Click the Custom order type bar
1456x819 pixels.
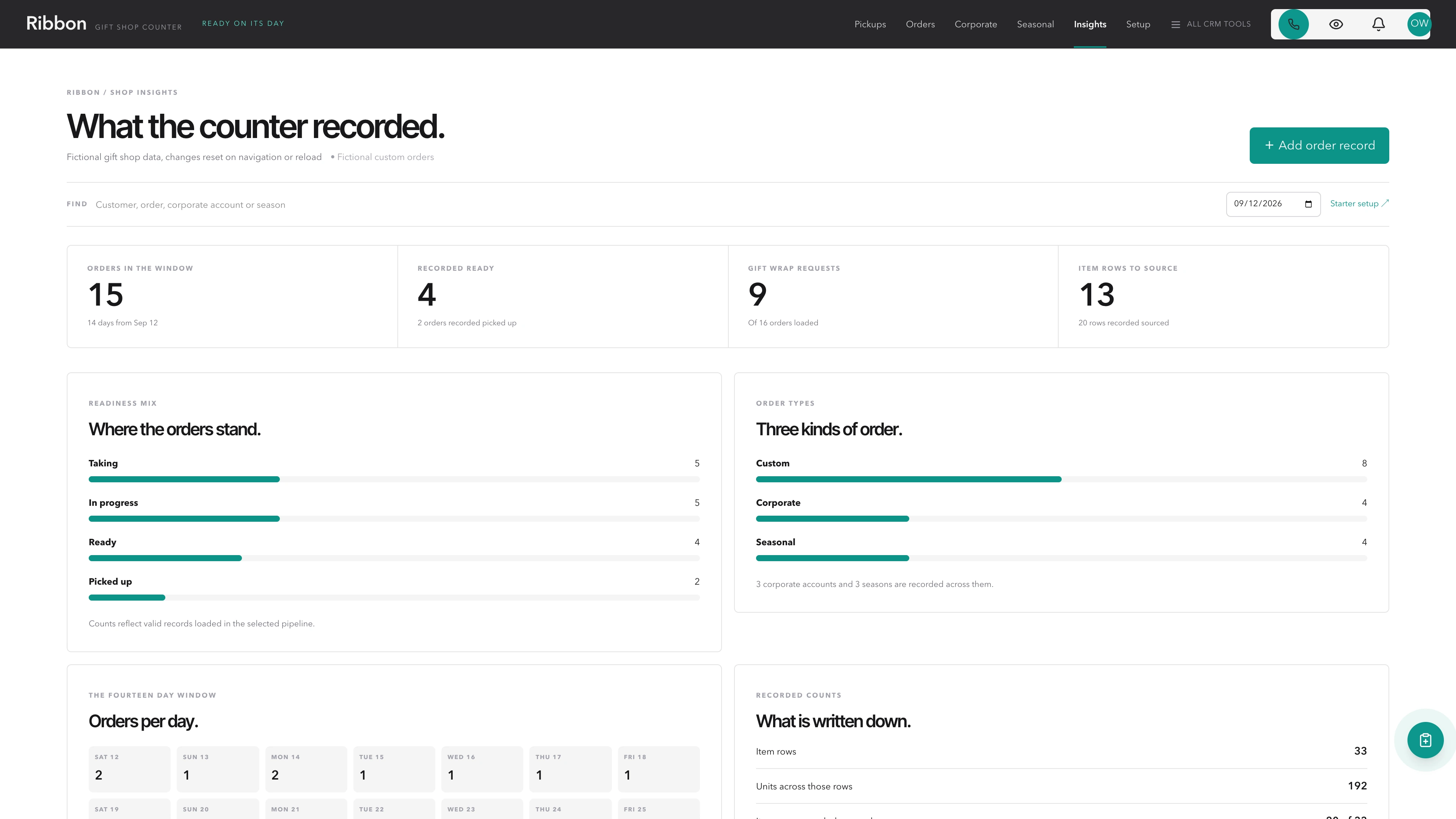click(x=1061, y=479)
